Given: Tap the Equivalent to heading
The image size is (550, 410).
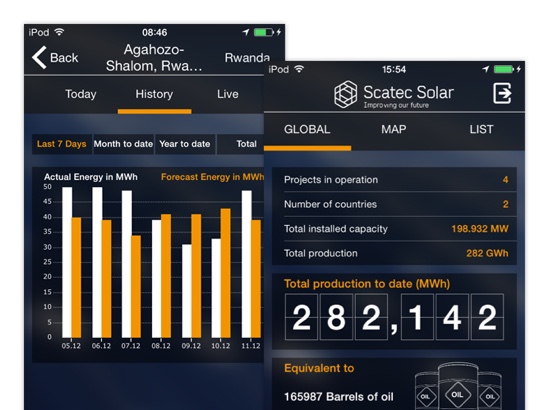Looking at the screenshot, I should [319, 368].
